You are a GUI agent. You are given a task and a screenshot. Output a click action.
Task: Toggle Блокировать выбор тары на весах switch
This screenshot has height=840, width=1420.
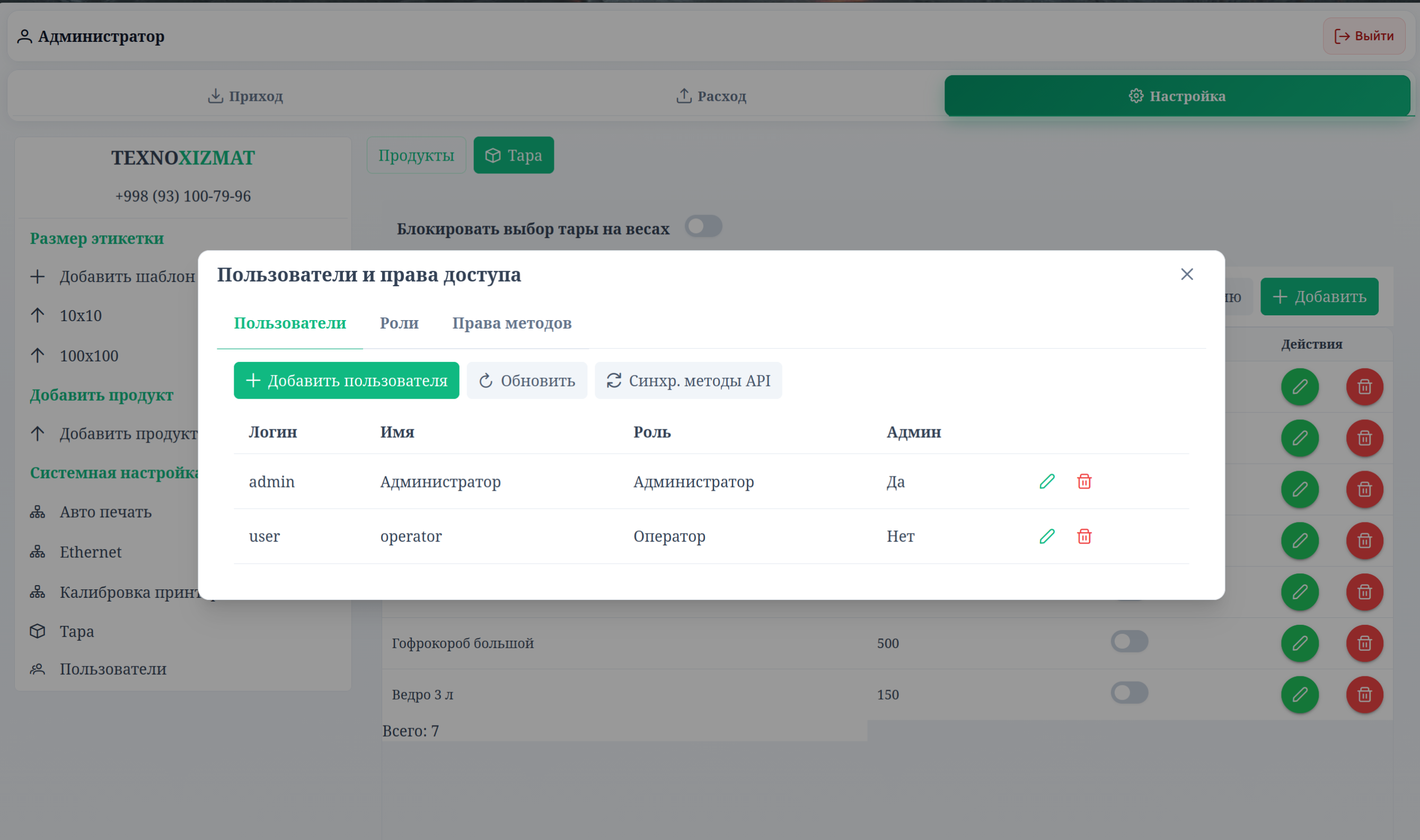click(703, 226)
